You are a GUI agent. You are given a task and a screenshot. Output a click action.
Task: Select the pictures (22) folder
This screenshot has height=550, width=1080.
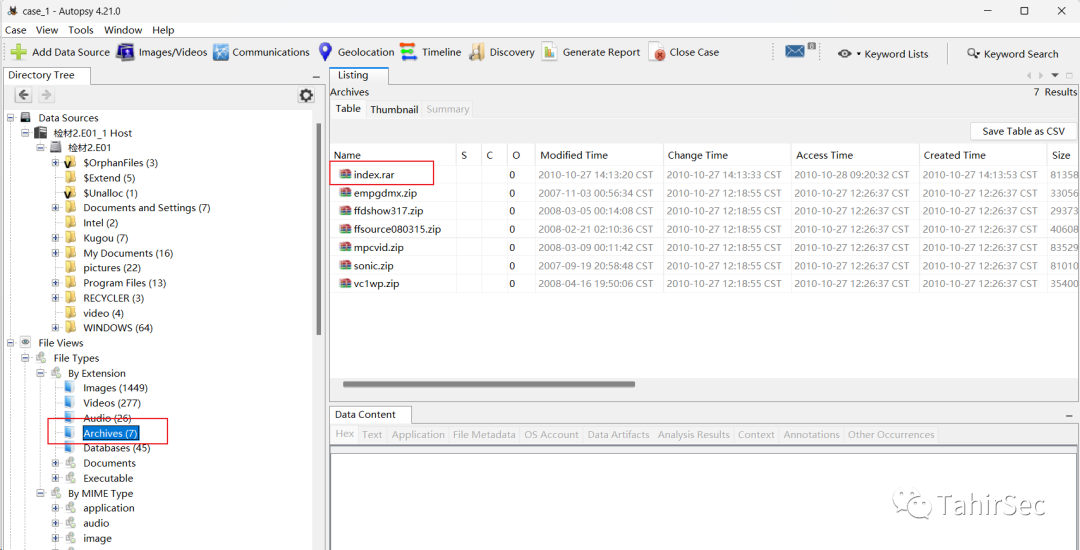(112, 268)
